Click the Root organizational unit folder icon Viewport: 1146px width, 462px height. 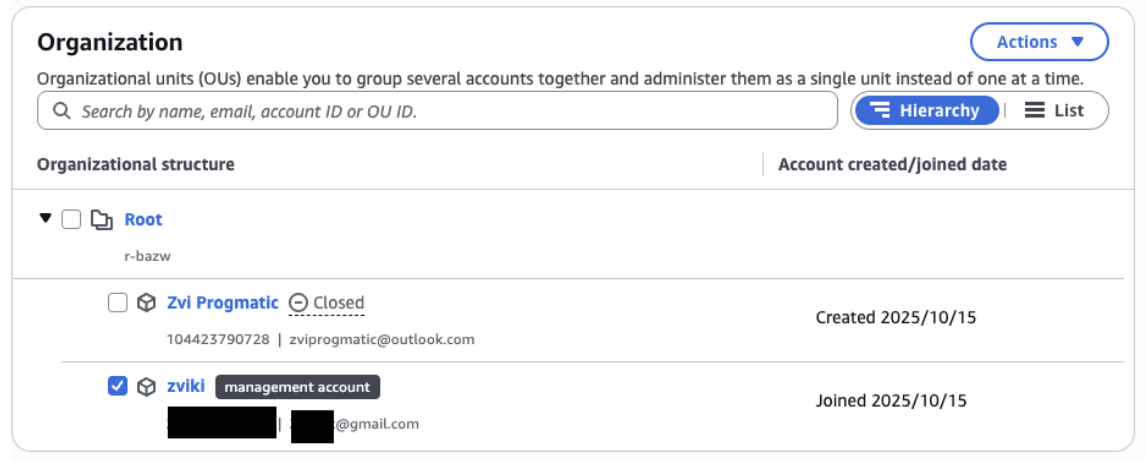pyautogui.click(x=101, y=220)
